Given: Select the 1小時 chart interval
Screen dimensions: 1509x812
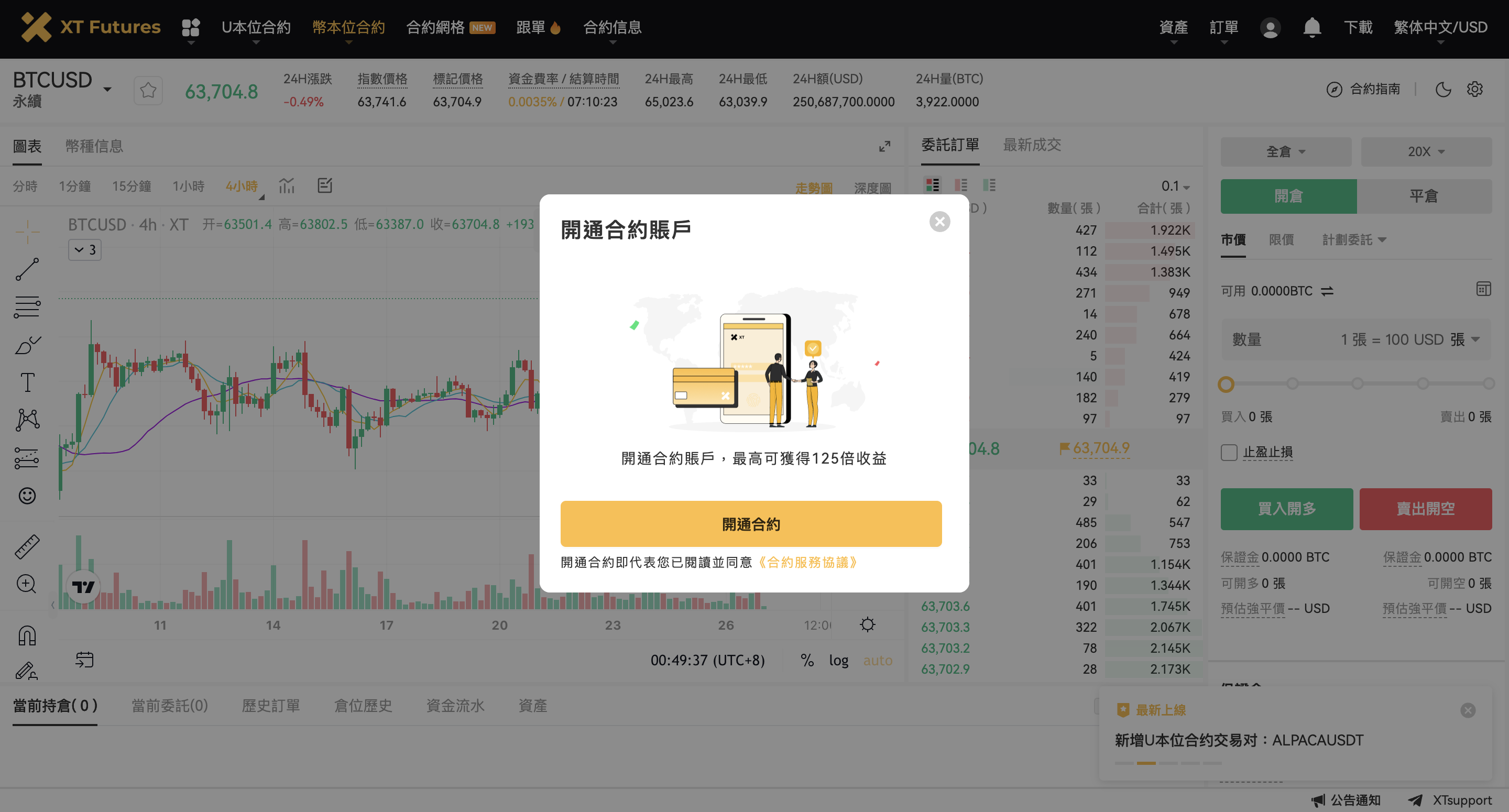Looking at the screenshot, I should (x=188, y=186).
